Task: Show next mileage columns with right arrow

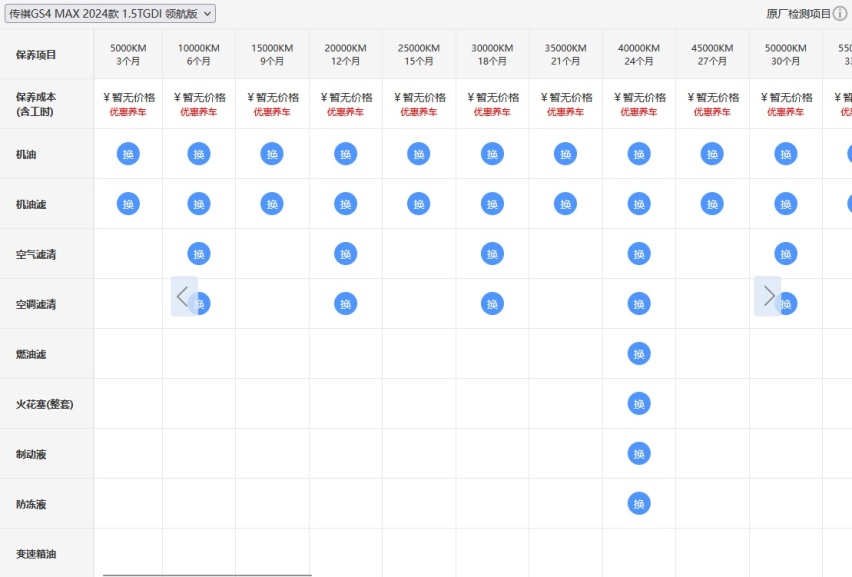Action: point(768,296)
